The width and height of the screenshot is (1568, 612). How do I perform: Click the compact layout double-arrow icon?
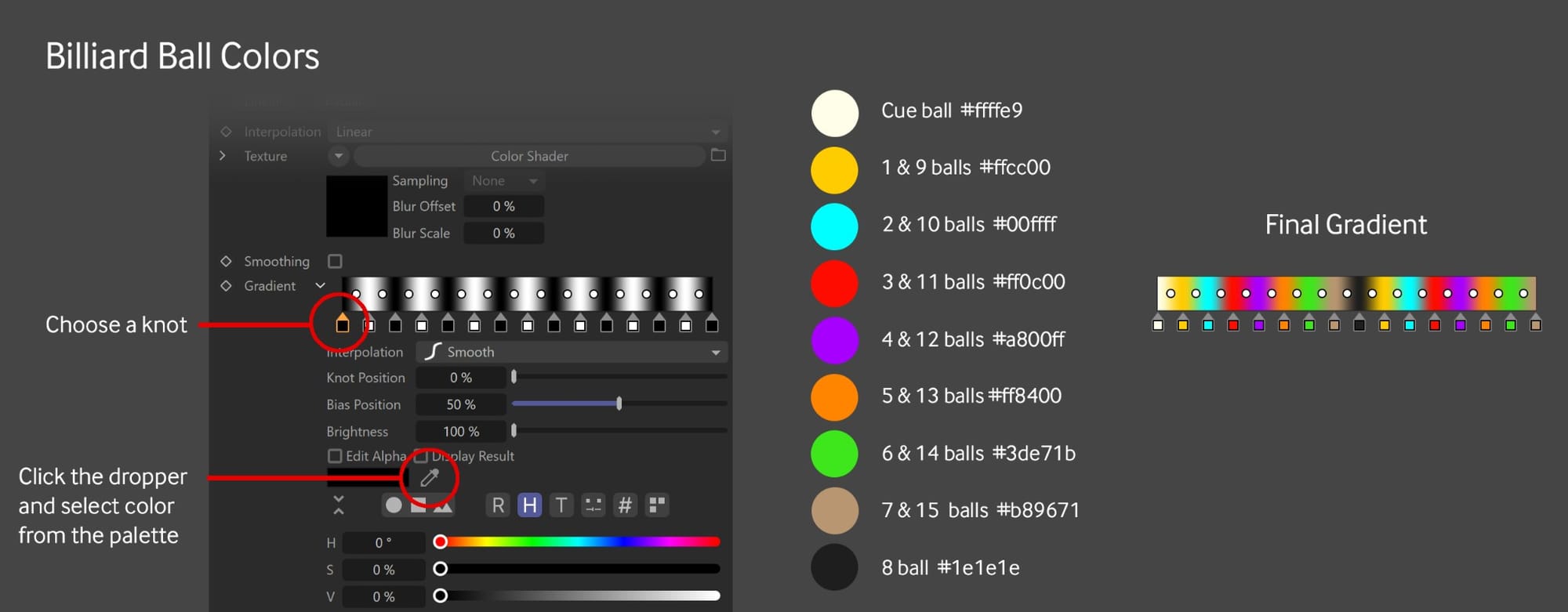pyautogui.click(x=339, y=505)
